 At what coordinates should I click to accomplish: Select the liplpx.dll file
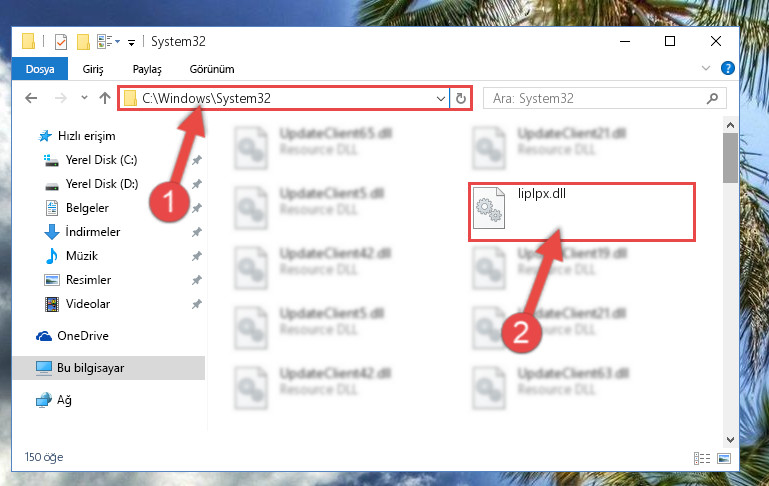tap(582, 212)
